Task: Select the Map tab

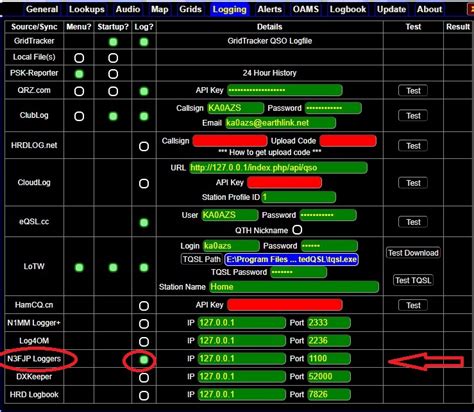Action: click(160, 9)
